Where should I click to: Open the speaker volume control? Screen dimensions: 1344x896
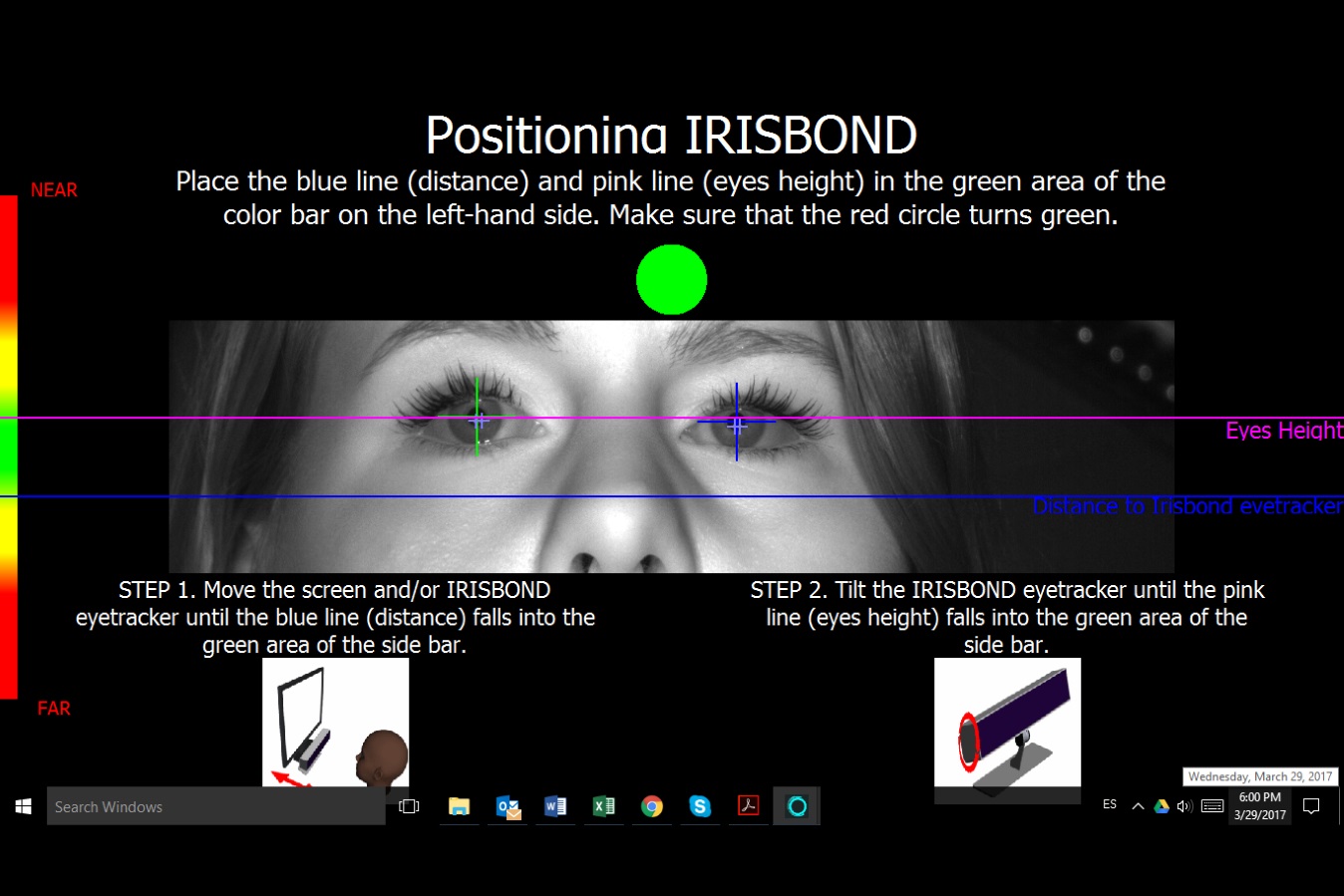[1184, 805]
